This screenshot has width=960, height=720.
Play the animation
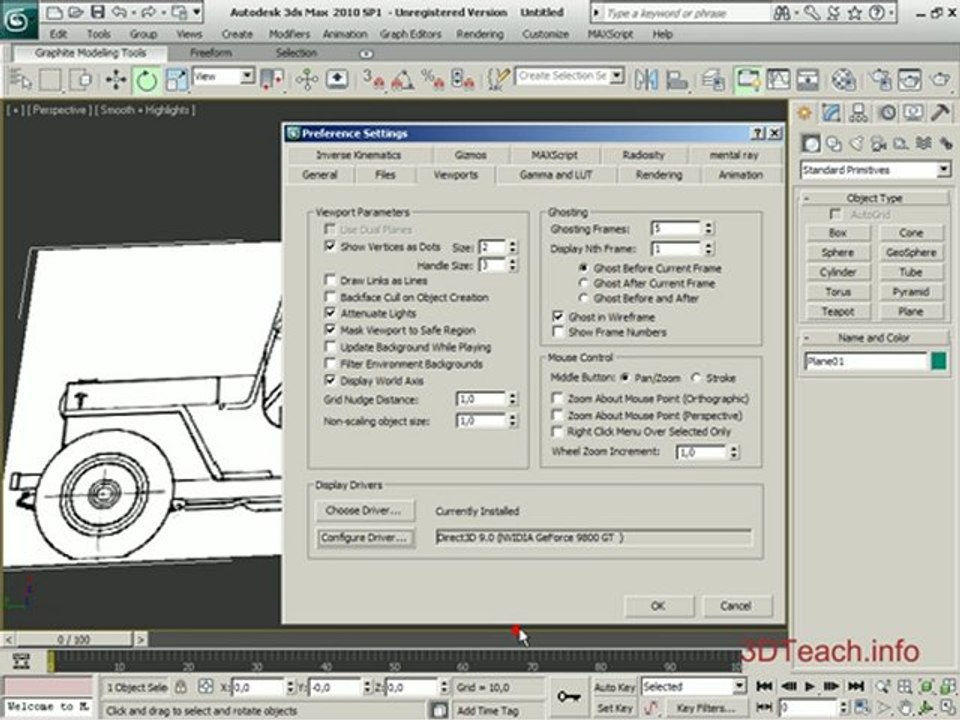[810, 686]
